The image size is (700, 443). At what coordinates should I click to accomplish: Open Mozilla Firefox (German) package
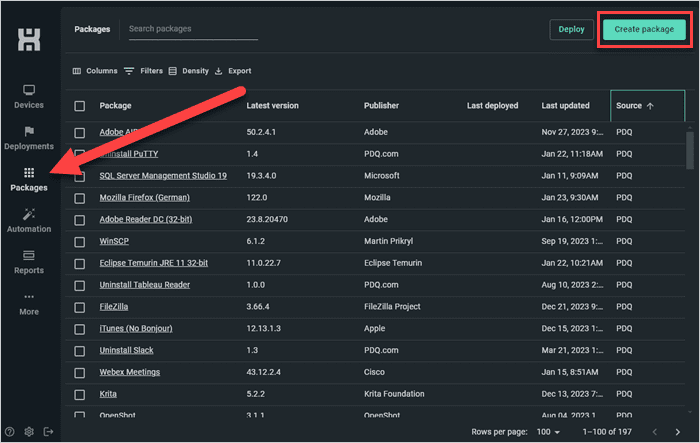[145, 197]
